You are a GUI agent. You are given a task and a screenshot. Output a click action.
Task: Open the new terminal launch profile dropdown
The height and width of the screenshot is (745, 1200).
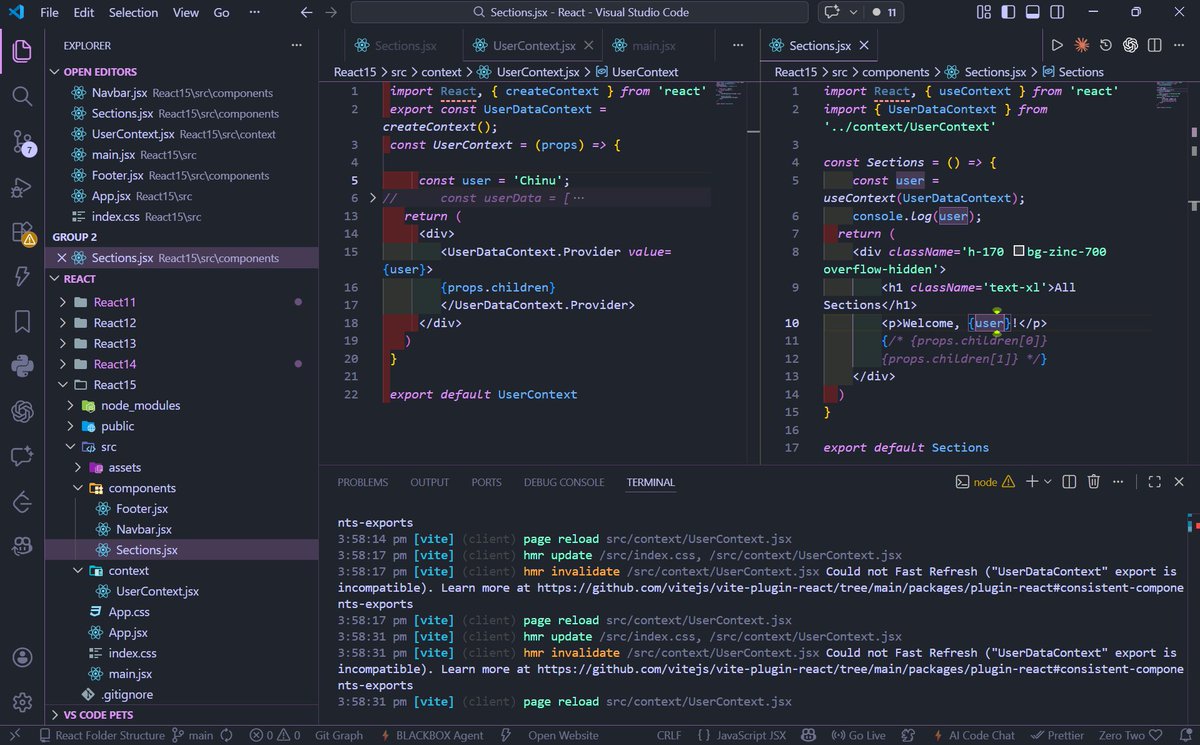pos(1048,482)
